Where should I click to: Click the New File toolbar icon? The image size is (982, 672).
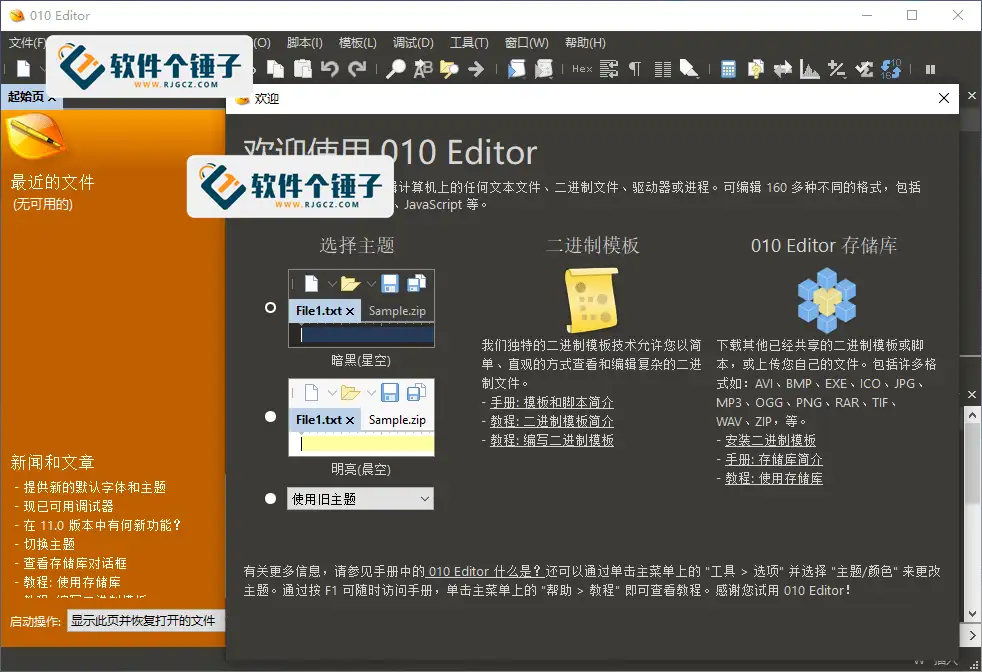click(x=24, y=68)
